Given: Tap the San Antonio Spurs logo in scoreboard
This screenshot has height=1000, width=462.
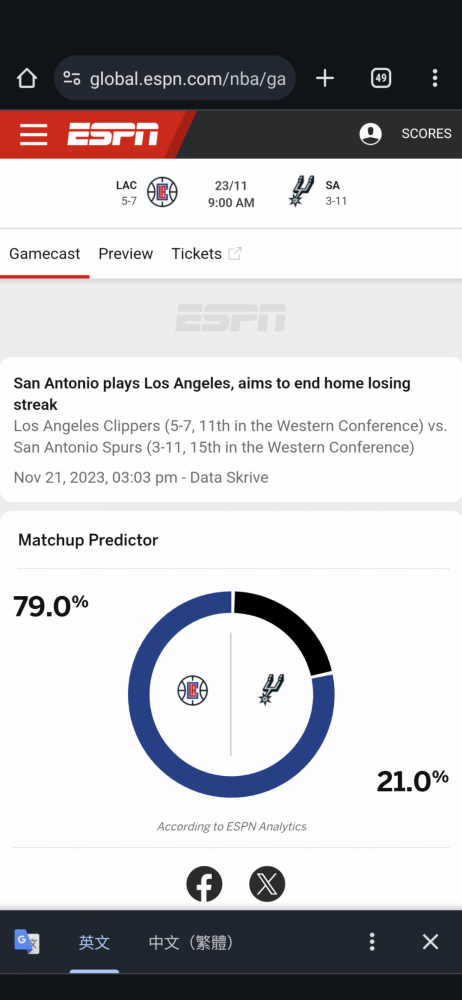Looking at the screenshot, I should coord(301,191).
